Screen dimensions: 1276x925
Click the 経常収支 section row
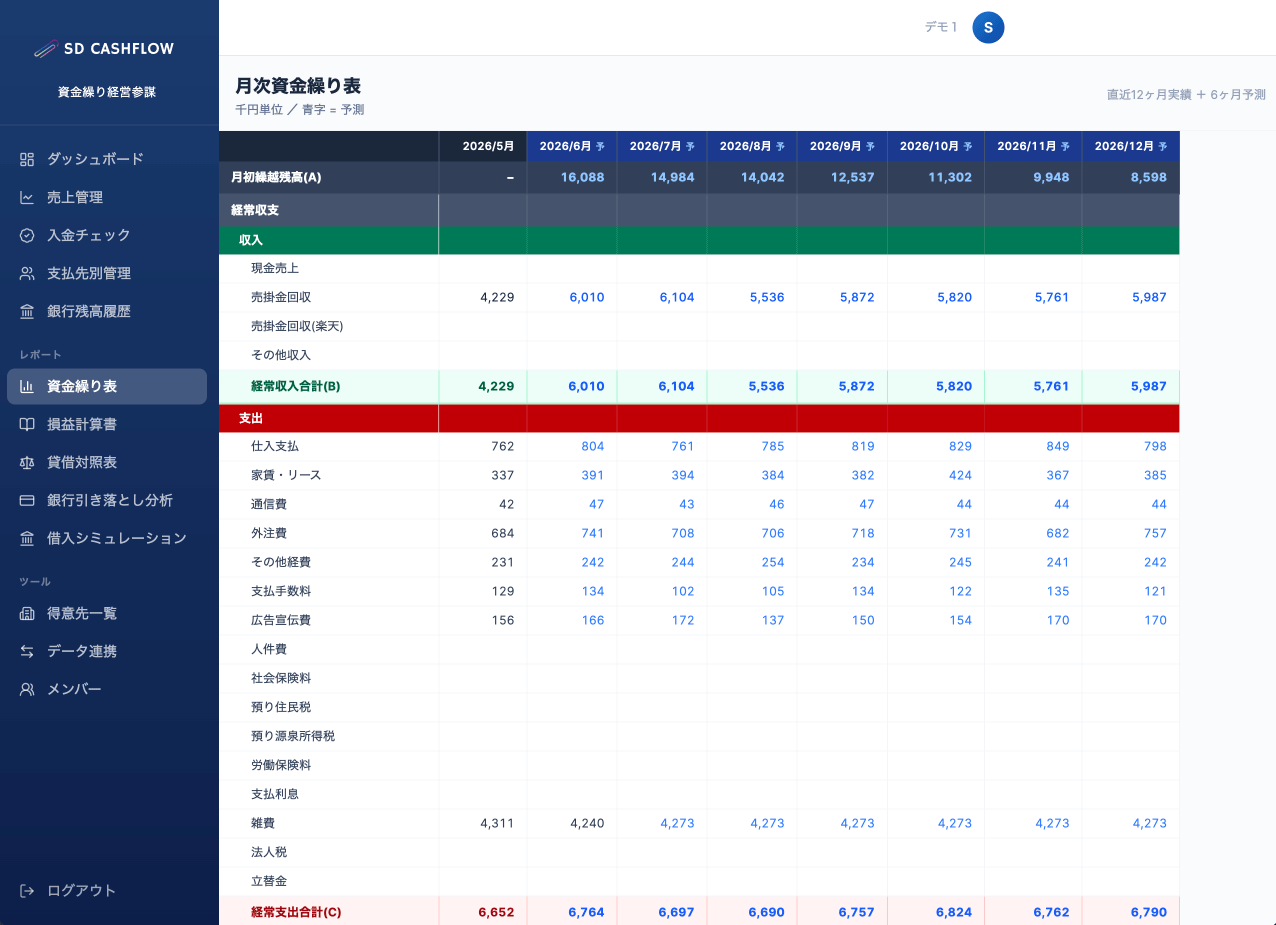(699, 210)
